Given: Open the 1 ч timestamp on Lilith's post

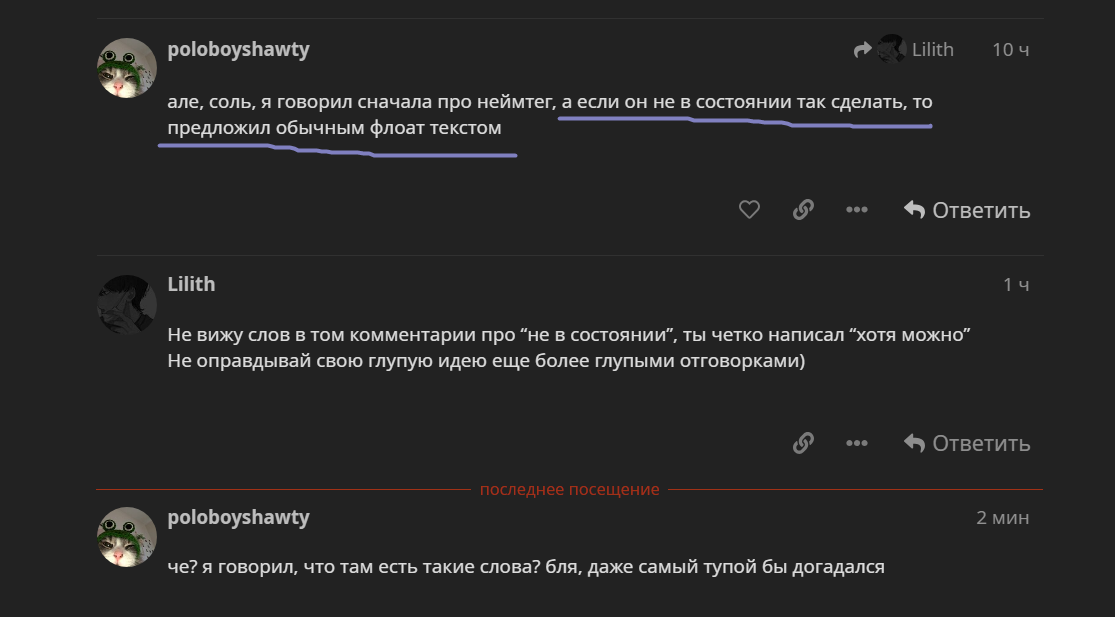Looking at the screenshot, I should [1016, 284].
